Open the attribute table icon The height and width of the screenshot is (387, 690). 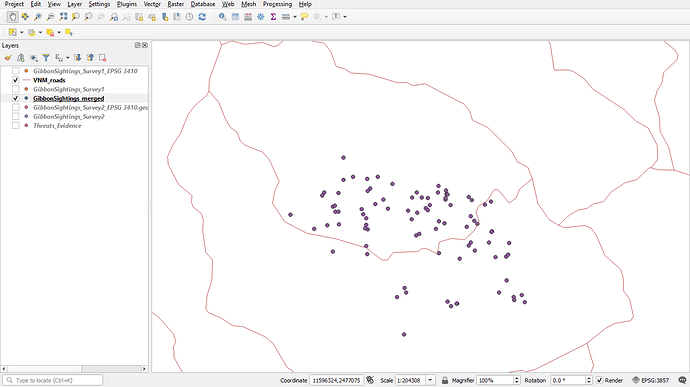(235, 17)
